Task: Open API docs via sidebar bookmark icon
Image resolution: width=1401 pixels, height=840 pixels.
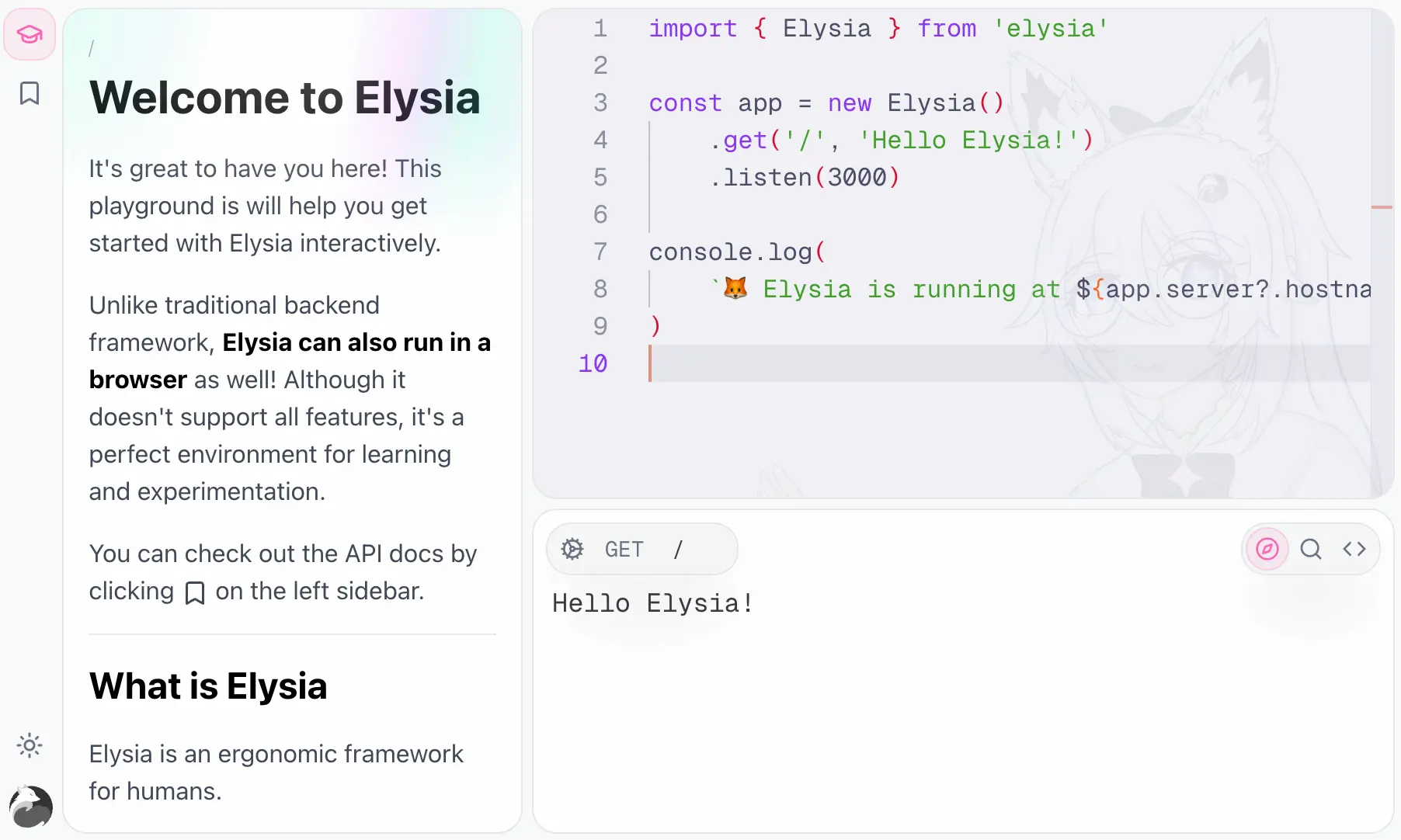Action: click(30, 93)
